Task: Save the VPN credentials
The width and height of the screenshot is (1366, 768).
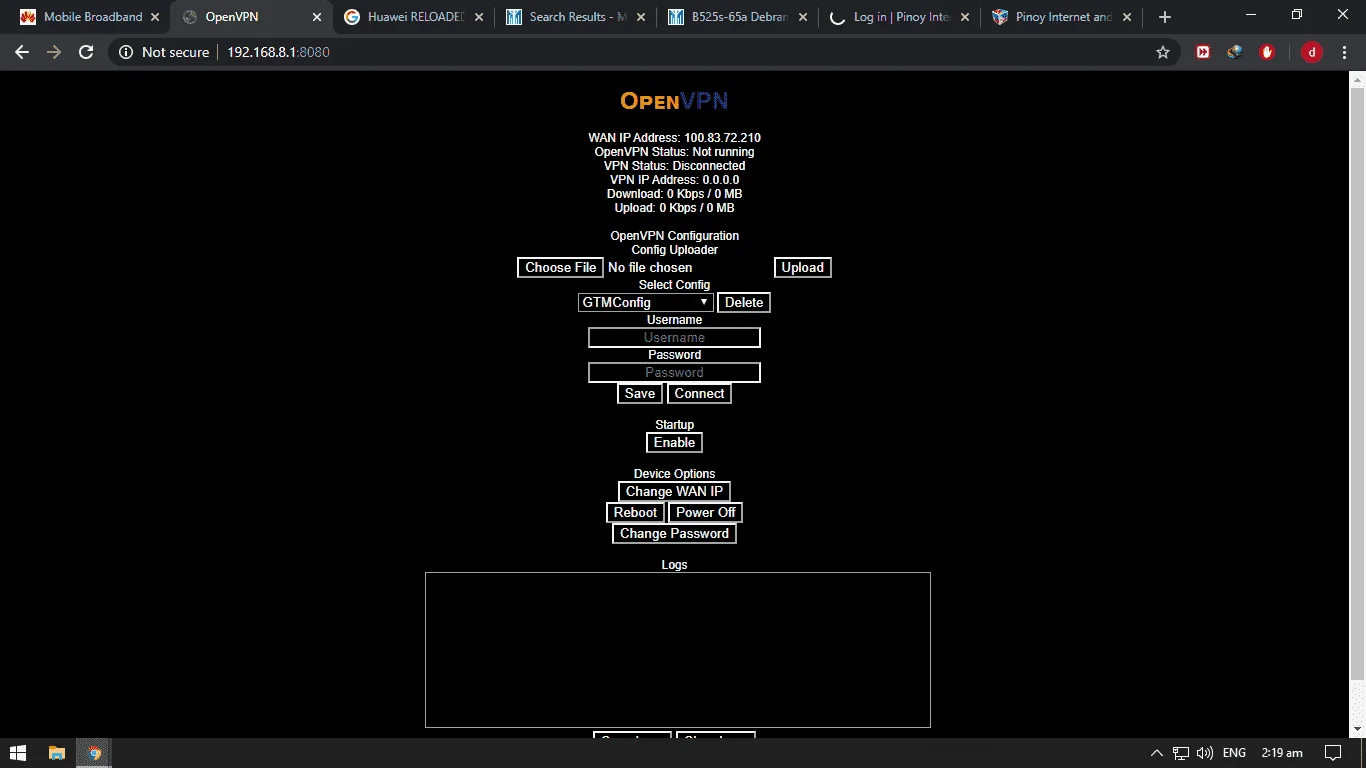Action: [x=640, y=393]
